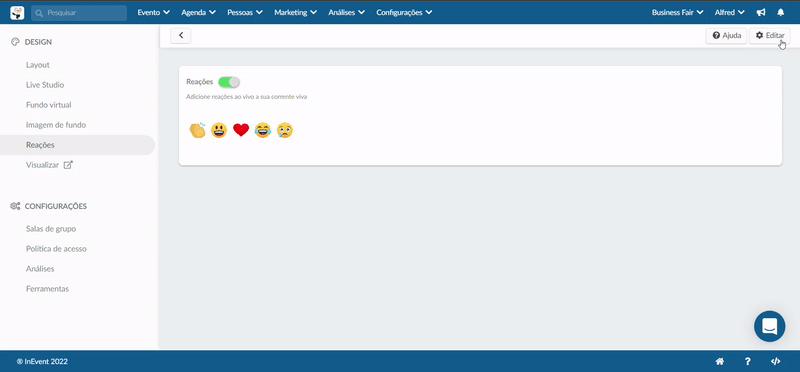
Task: Expand the Marketing menu
Action: click(295, 12)
